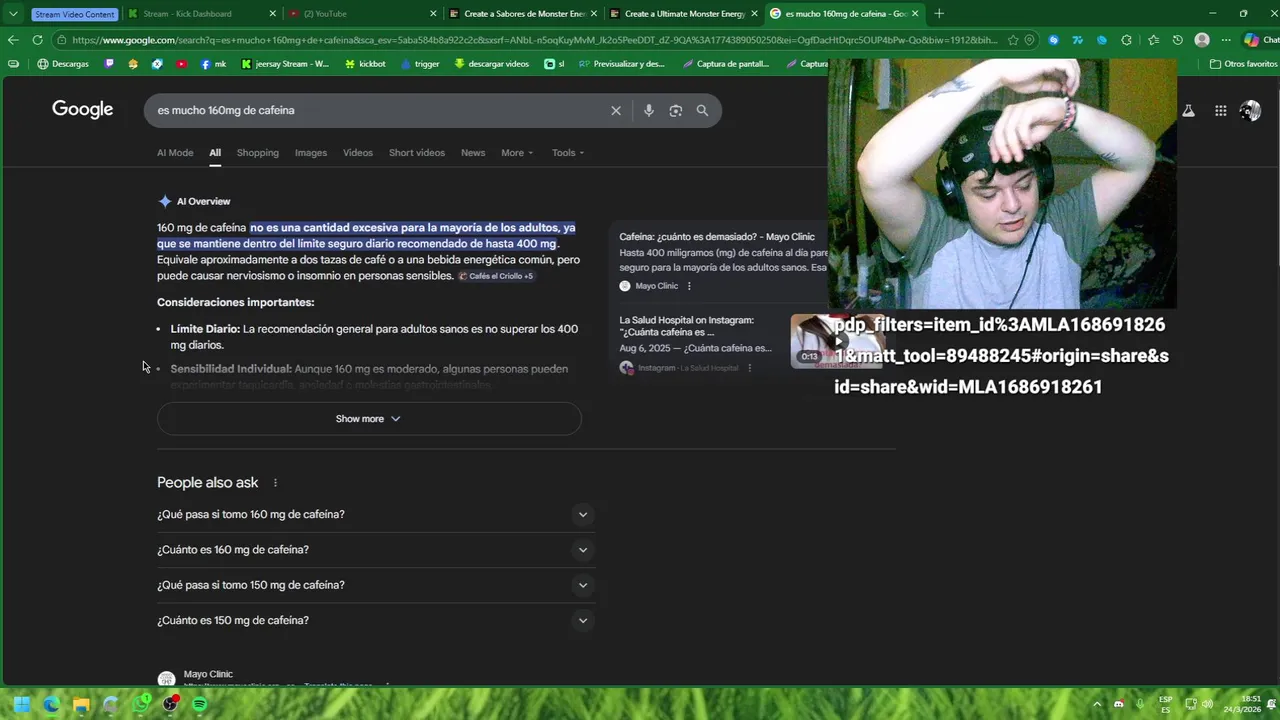Open the descargar videos bookmark
This screenshot has height=720, width=1280.
pyautogui.click(x=491, y=64)
